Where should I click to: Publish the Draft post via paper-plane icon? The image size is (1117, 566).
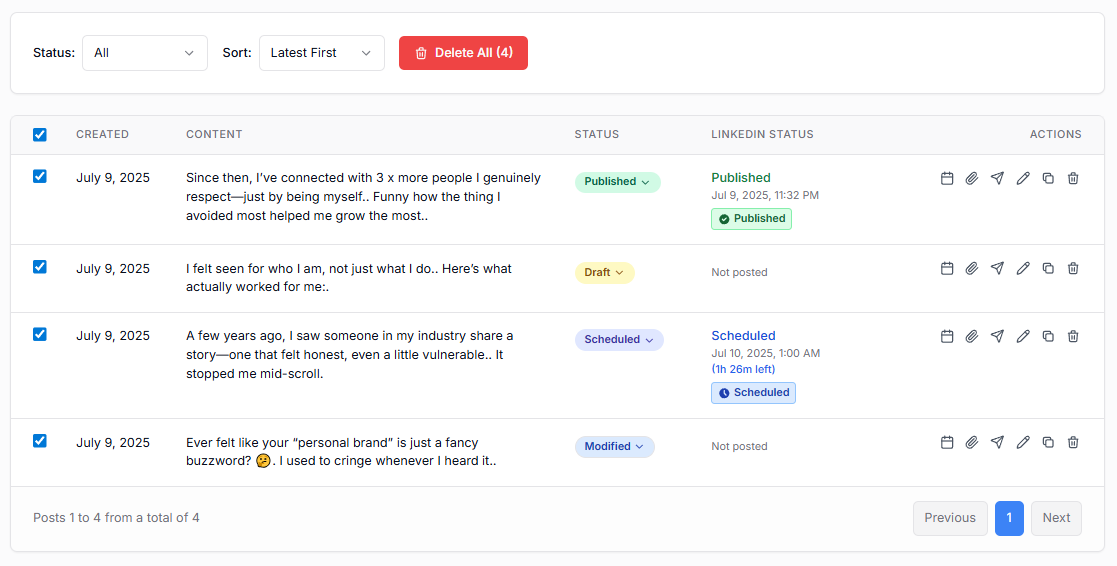click(997, 268)
